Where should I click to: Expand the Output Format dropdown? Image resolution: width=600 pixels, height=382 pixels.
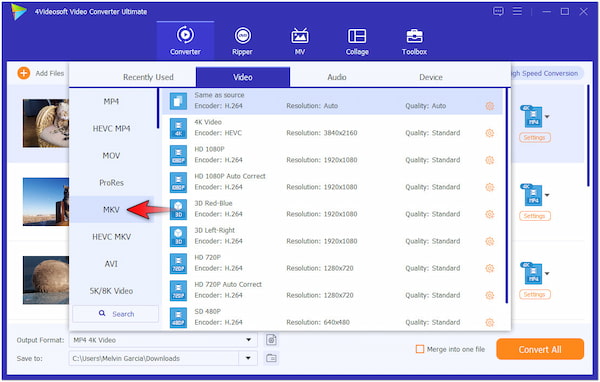pyautogui.click(x=248, y=340)
